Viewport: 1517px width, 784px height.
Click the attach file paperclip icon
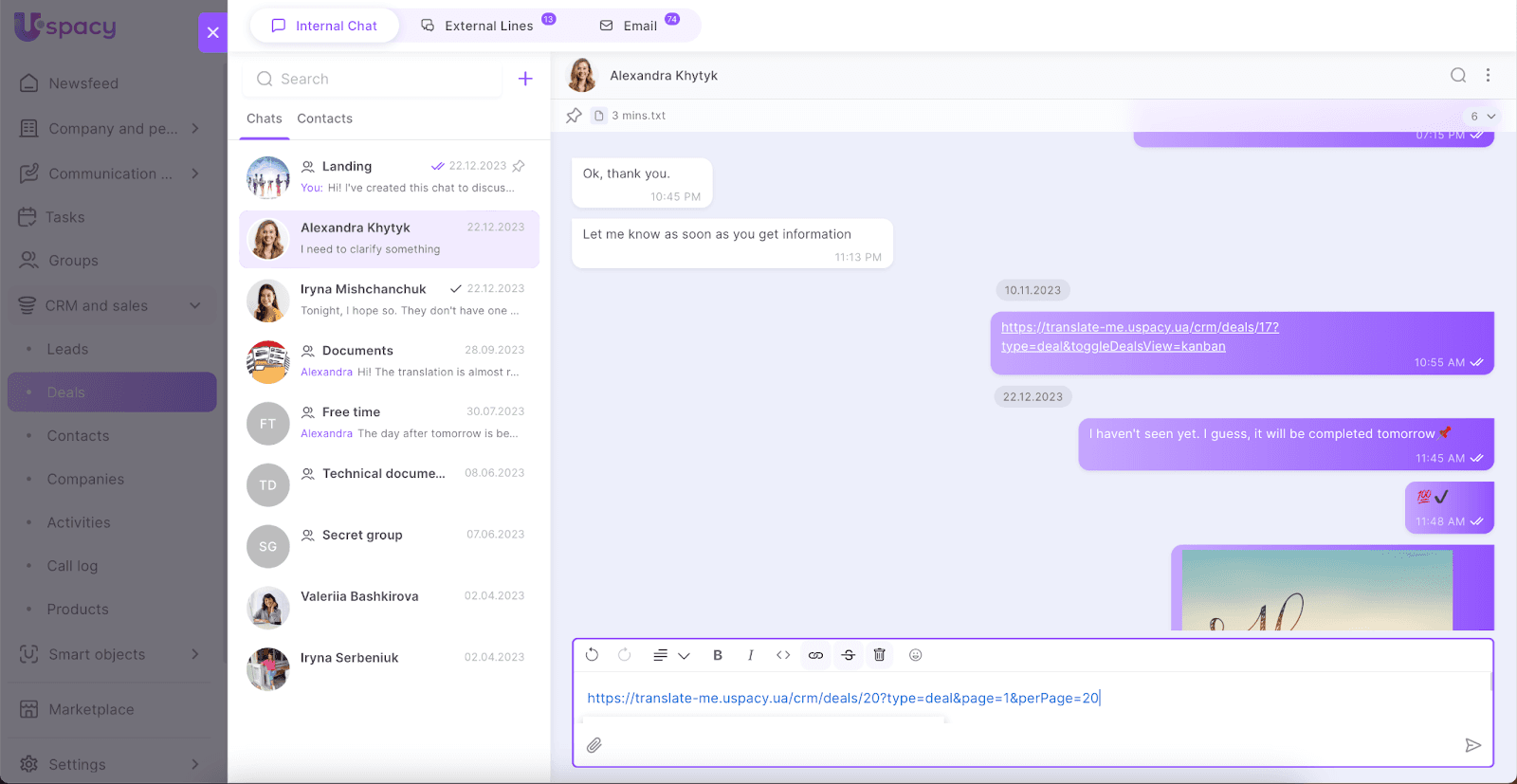[594, 745]
